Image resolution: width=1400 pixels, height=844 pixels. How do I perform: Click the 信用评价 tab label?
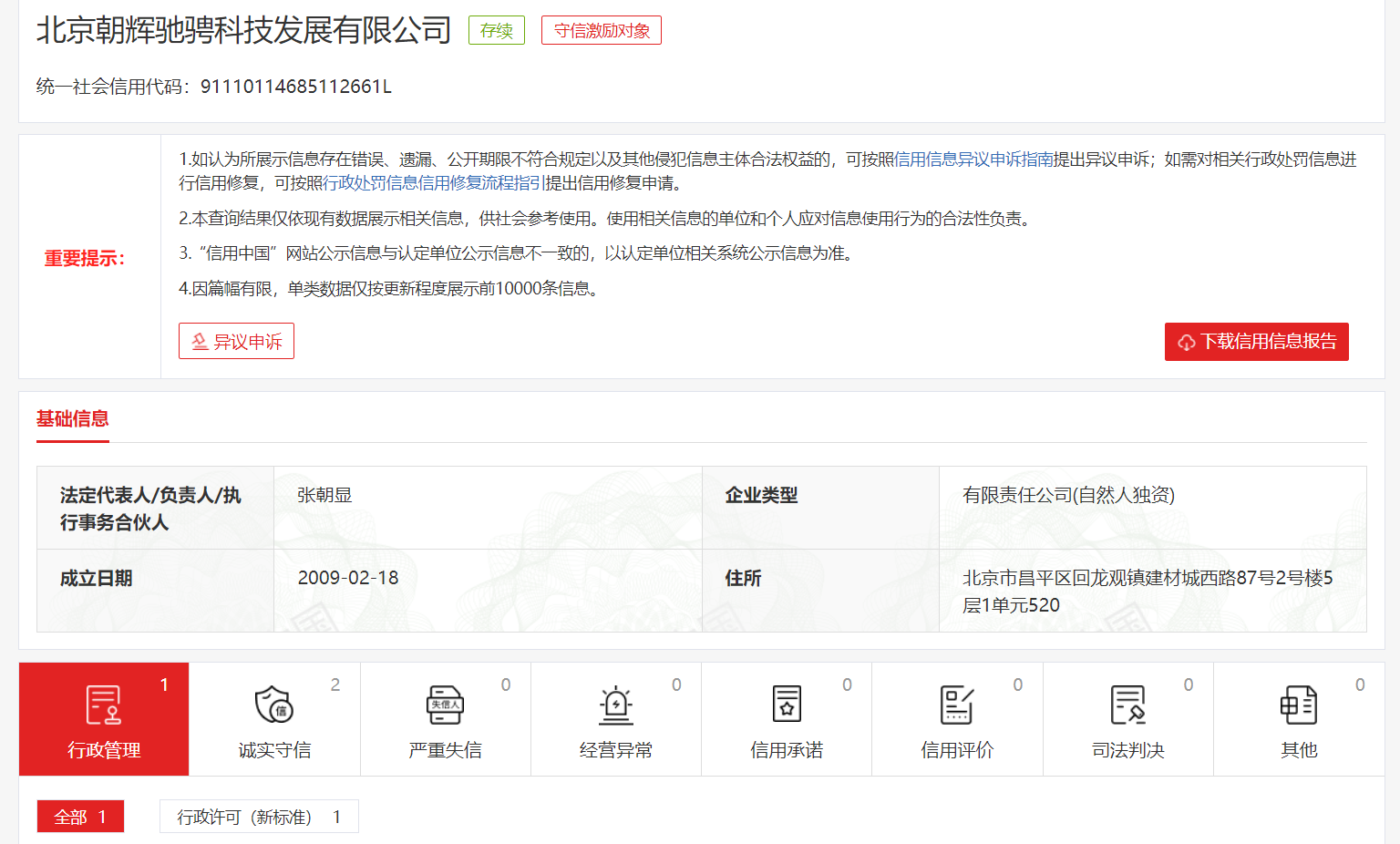(957, 750)
